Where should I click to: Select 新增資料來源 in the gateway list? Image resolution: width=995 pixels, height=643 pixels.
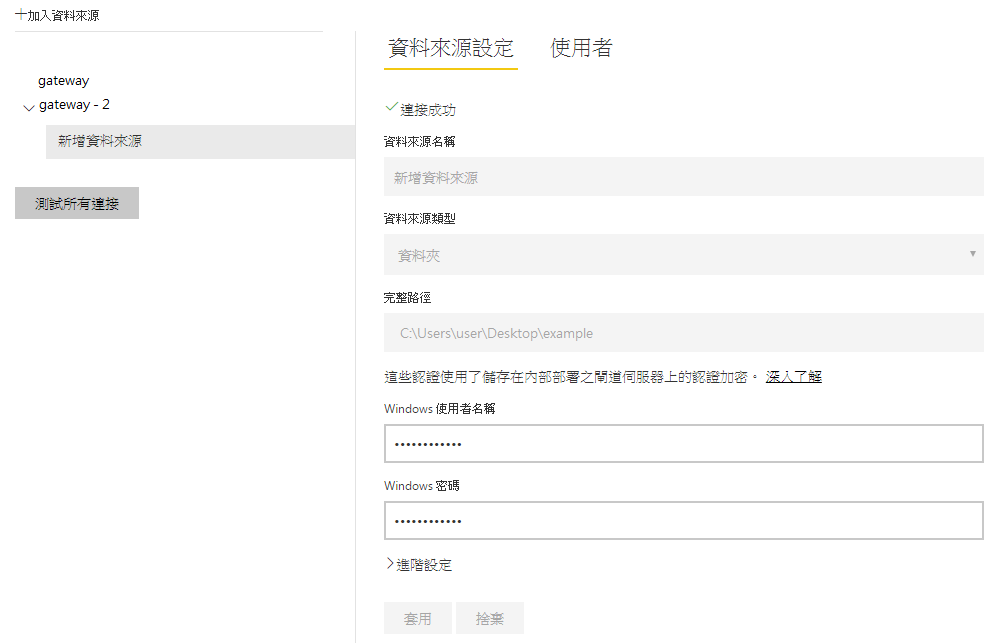click(100, 142)
